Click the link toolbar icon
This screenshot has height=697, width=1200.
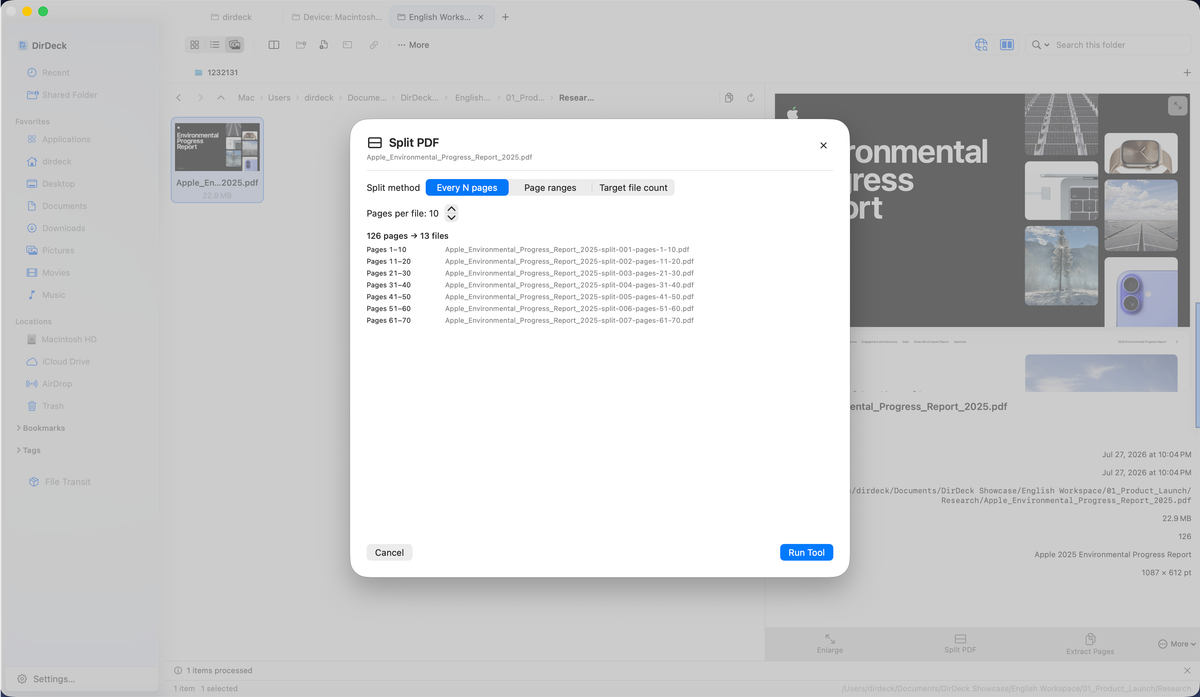click(373, 45)
